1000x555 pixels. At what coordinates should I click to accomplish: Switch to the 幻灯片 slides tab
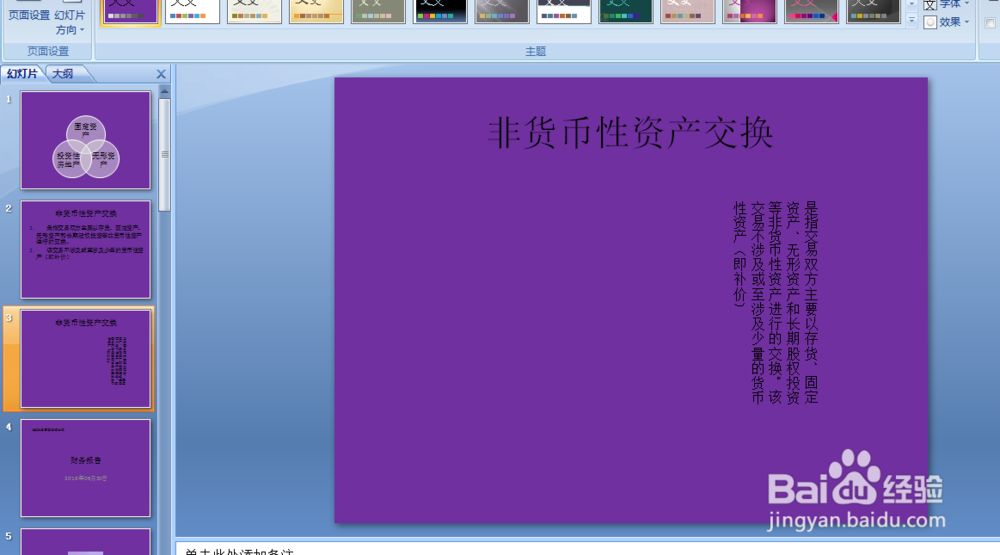(22, 74)
